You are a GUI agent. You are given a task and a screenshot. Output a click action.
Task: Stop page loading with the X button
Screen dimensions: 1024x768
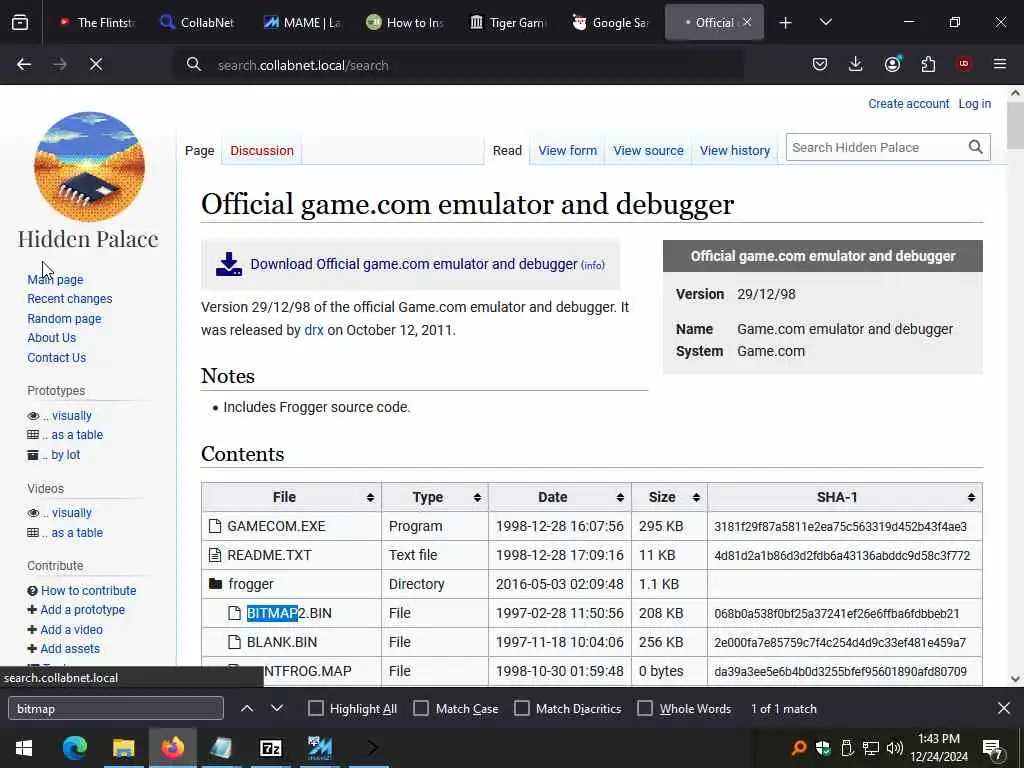(96, 64)
